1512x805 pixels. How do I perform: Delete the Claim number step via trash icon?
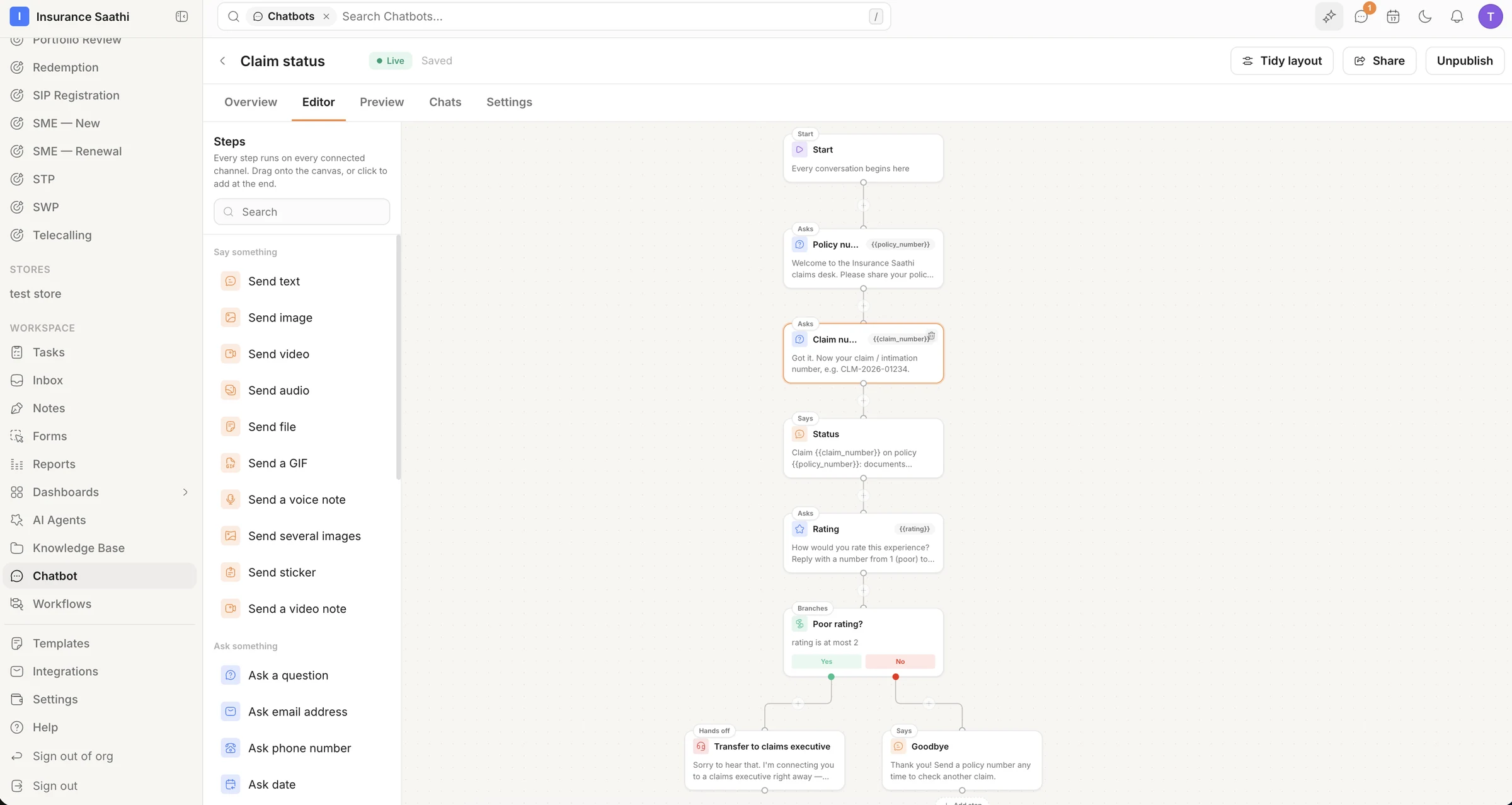tap(931, 336)
